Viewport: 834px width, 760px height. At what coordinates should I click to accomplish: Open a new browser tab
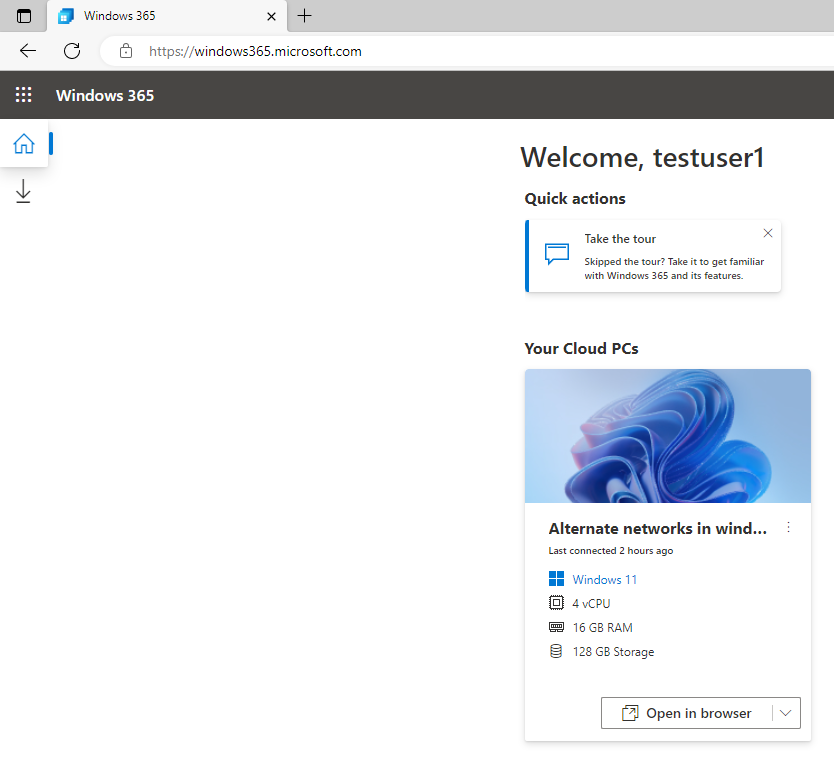click(x=304, y=16)
